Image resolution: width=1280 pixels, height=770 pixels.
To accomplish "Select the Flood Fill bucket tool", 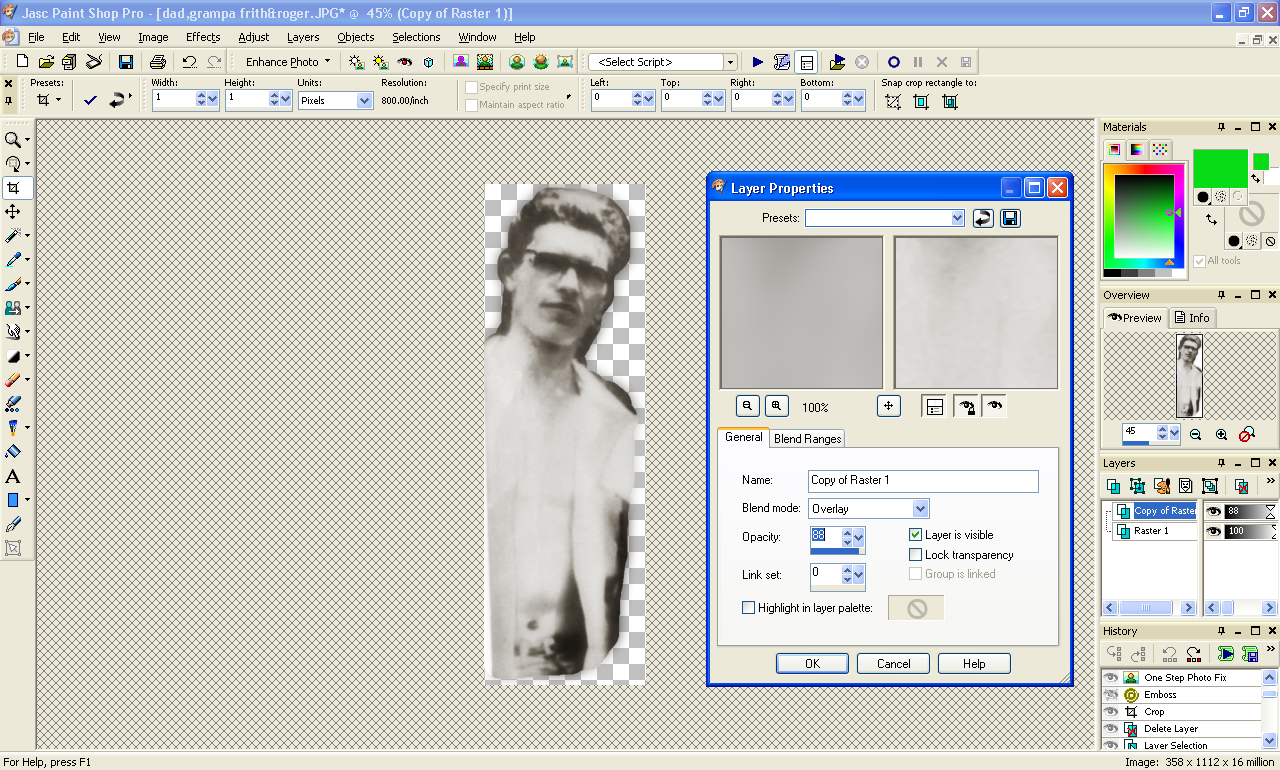I will (x=13, y=452).
